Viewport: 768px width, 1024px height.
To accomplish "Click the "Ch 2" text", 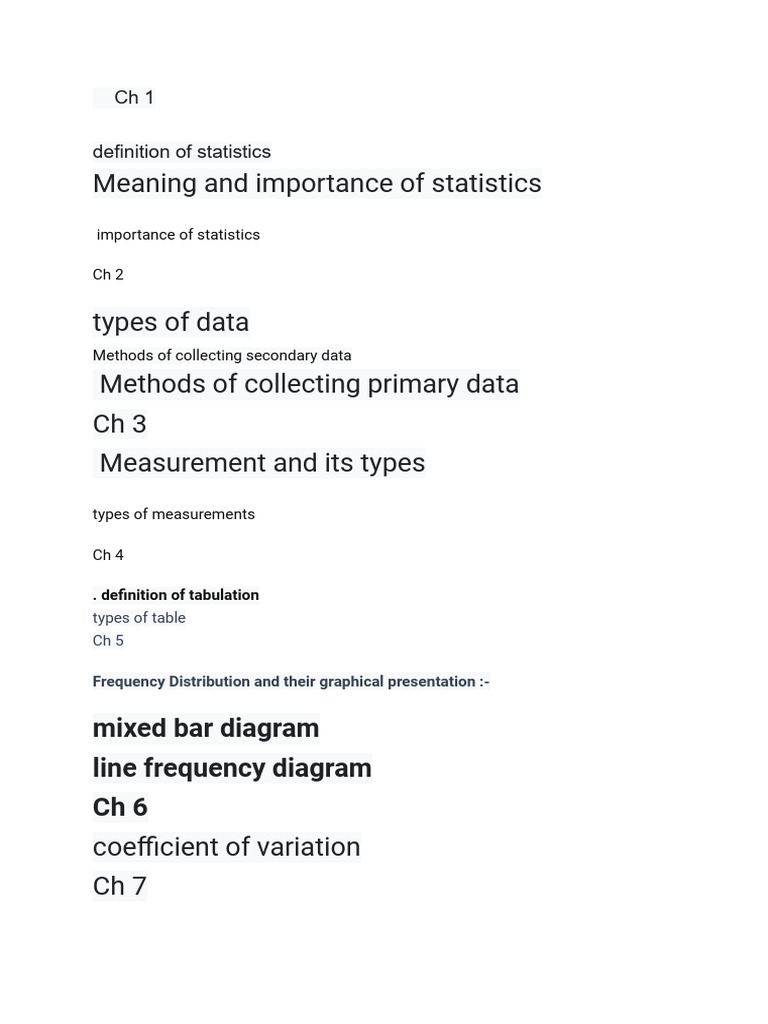I will pyautogui.click(x=108, y=275).
